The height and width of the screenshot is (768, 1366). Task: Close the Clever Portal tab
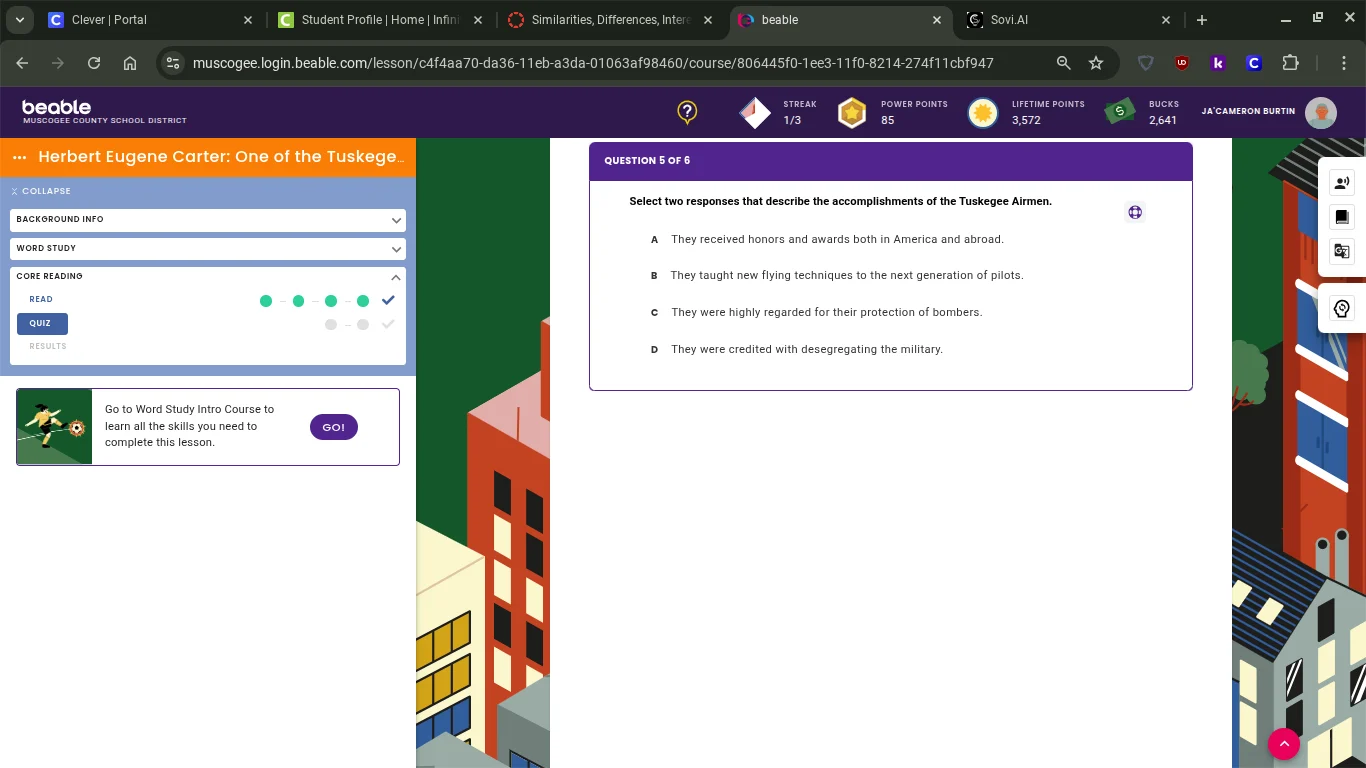[x=248, y=20]
